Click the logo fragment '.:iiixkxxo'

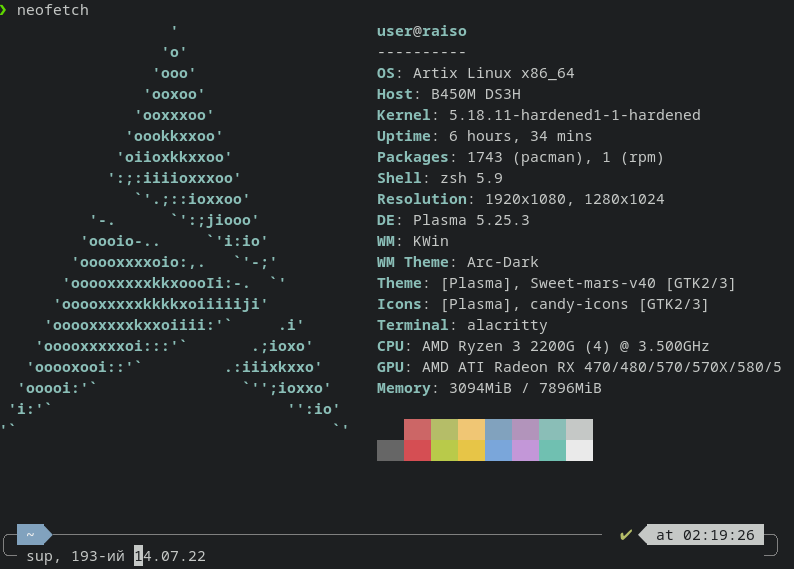273,367
